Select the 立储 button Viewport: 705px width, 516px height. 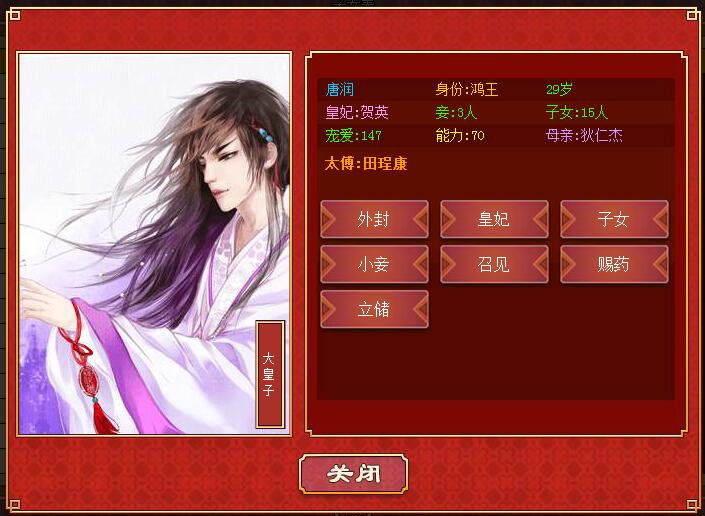pos(374,309)
